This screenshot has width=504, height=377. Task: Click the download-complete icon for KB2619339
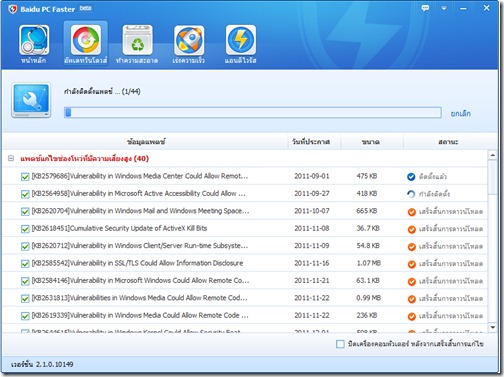click(412, 316)
